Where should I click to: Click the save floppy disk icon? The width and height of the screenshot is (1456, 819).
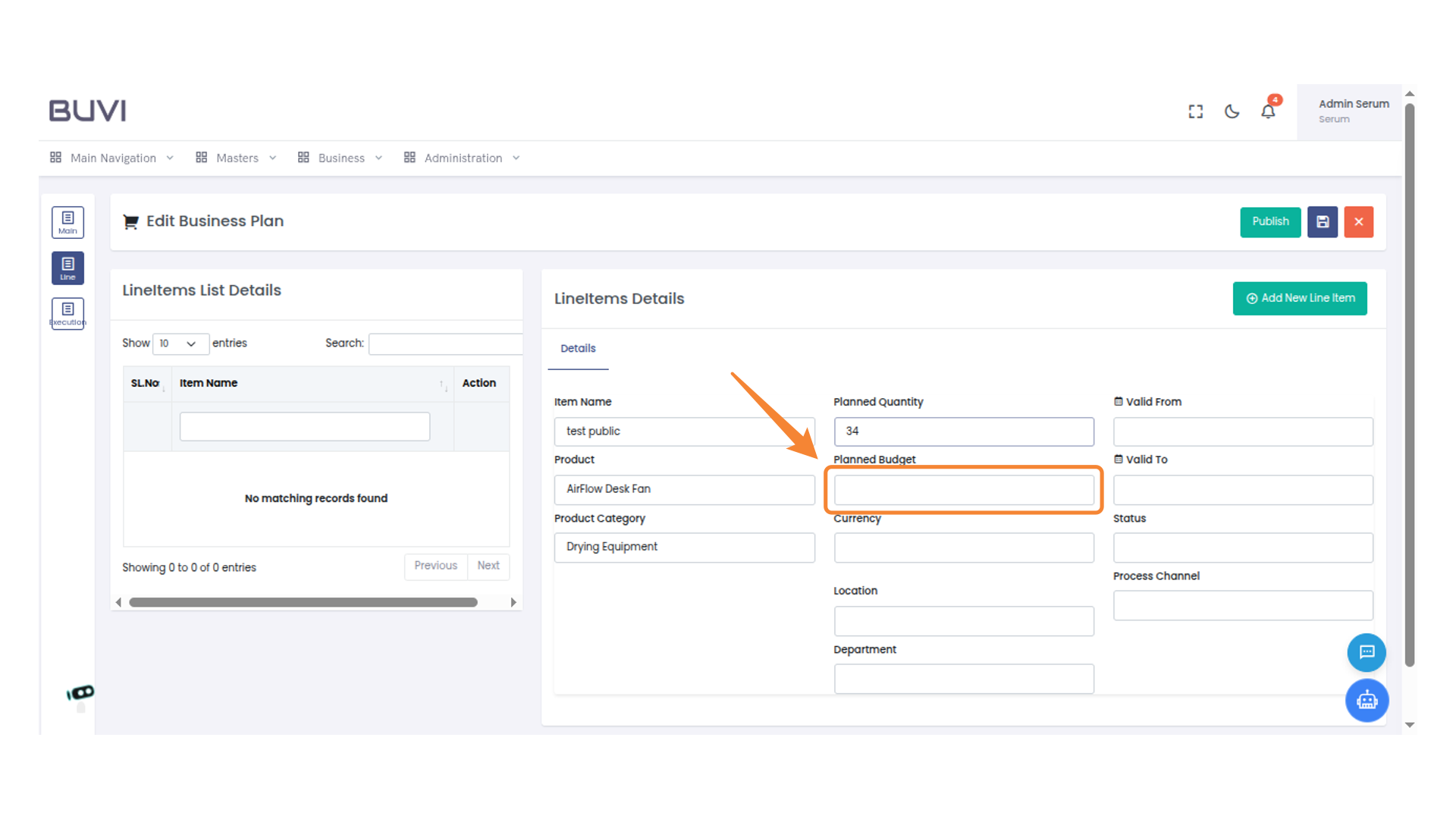1322,222
